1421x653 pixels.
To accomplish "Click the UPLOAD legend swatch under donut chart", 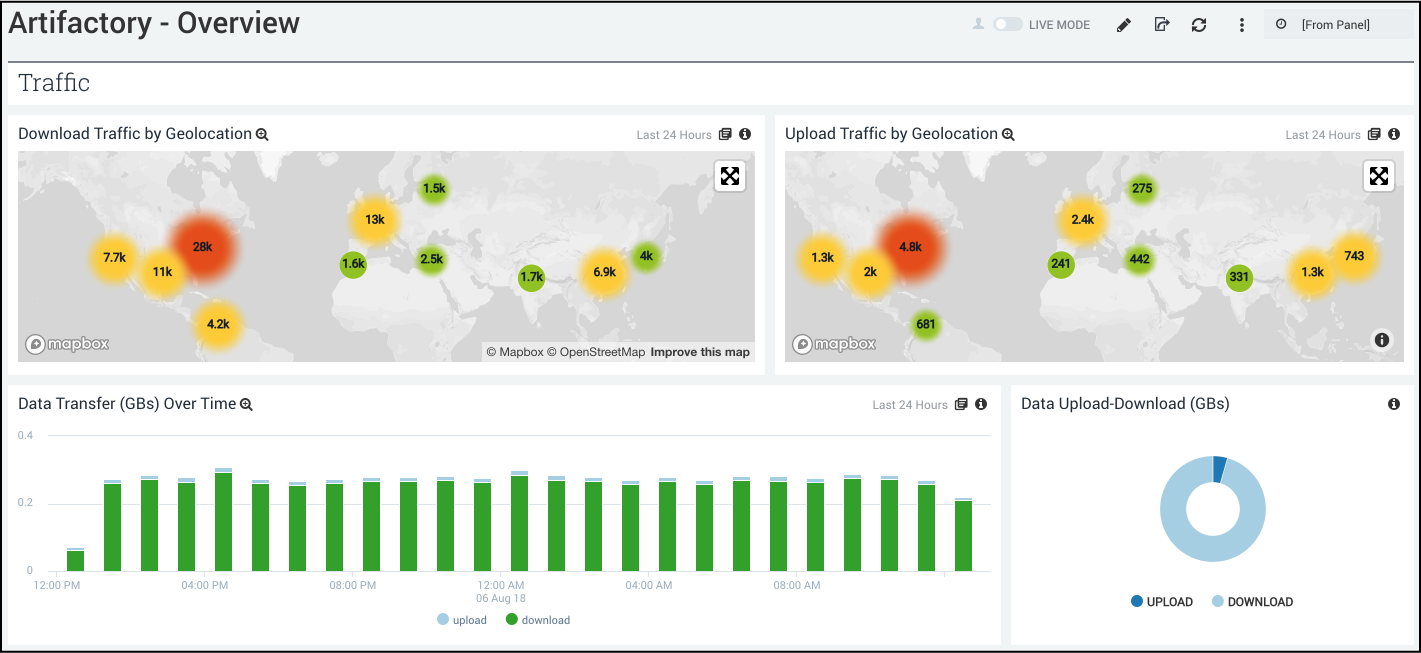I will point(1137,601).
